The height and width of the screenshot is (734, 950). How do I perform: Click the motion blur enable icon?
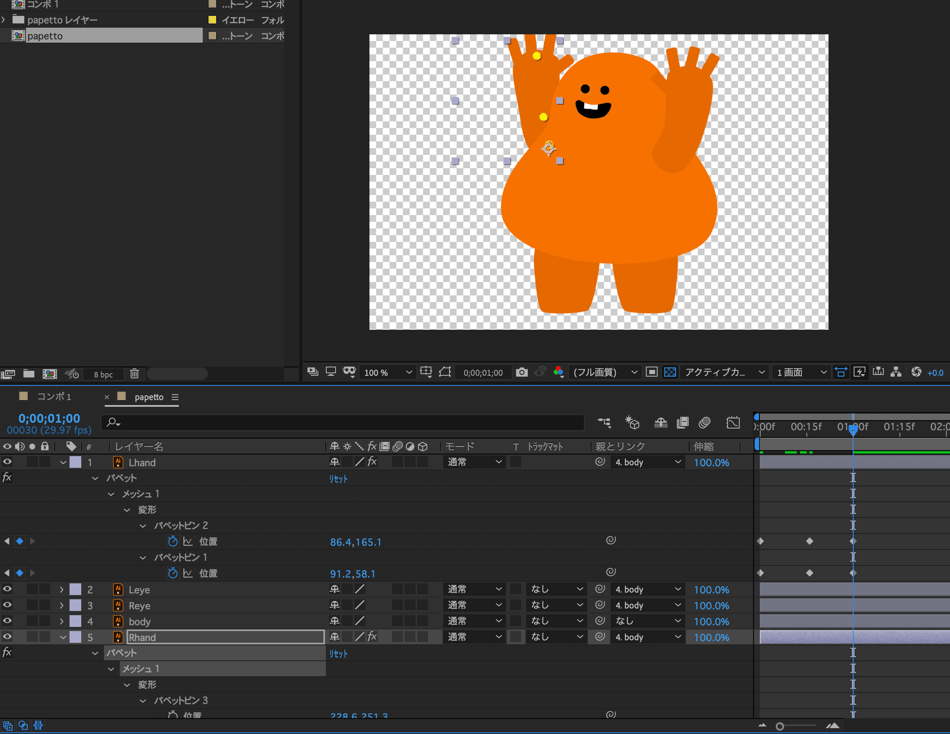[x=705, y=423]
